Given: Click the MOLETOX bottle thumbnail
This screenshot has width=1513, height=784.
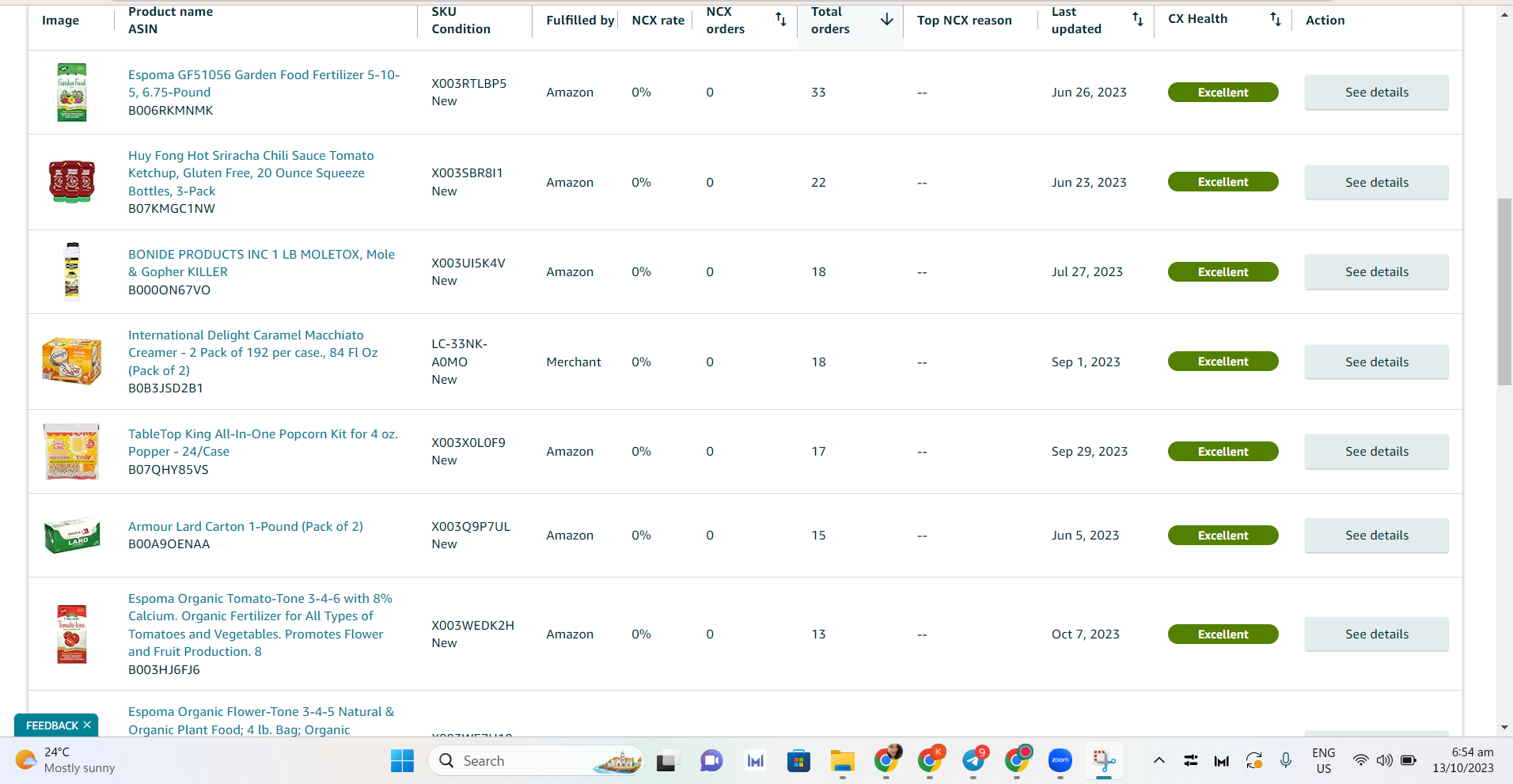Looking at the screenshot, I should click(71, 271).
